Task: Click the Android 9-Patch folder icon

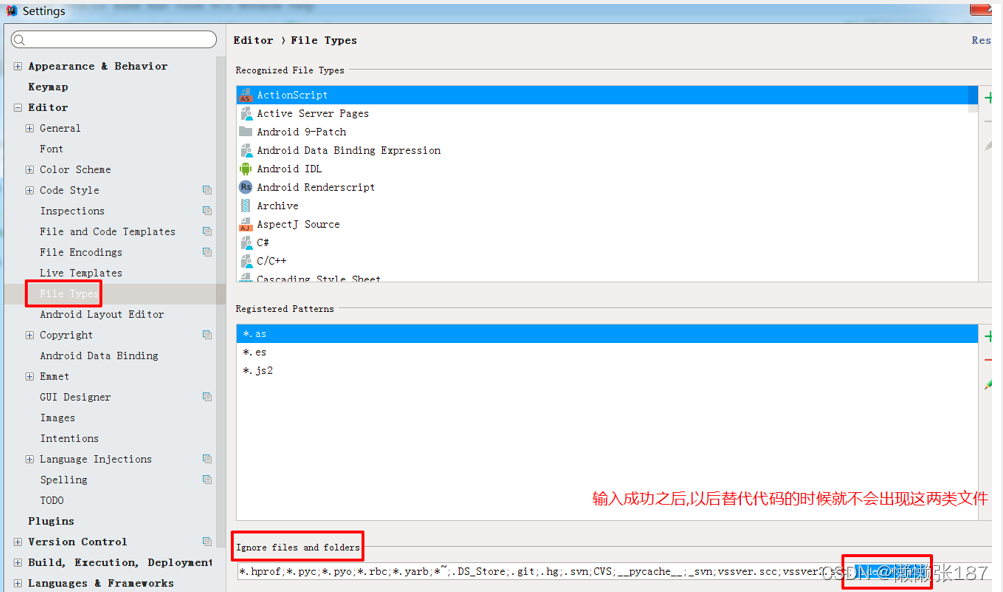Action: pyautogui.click(x=246, y=132)
